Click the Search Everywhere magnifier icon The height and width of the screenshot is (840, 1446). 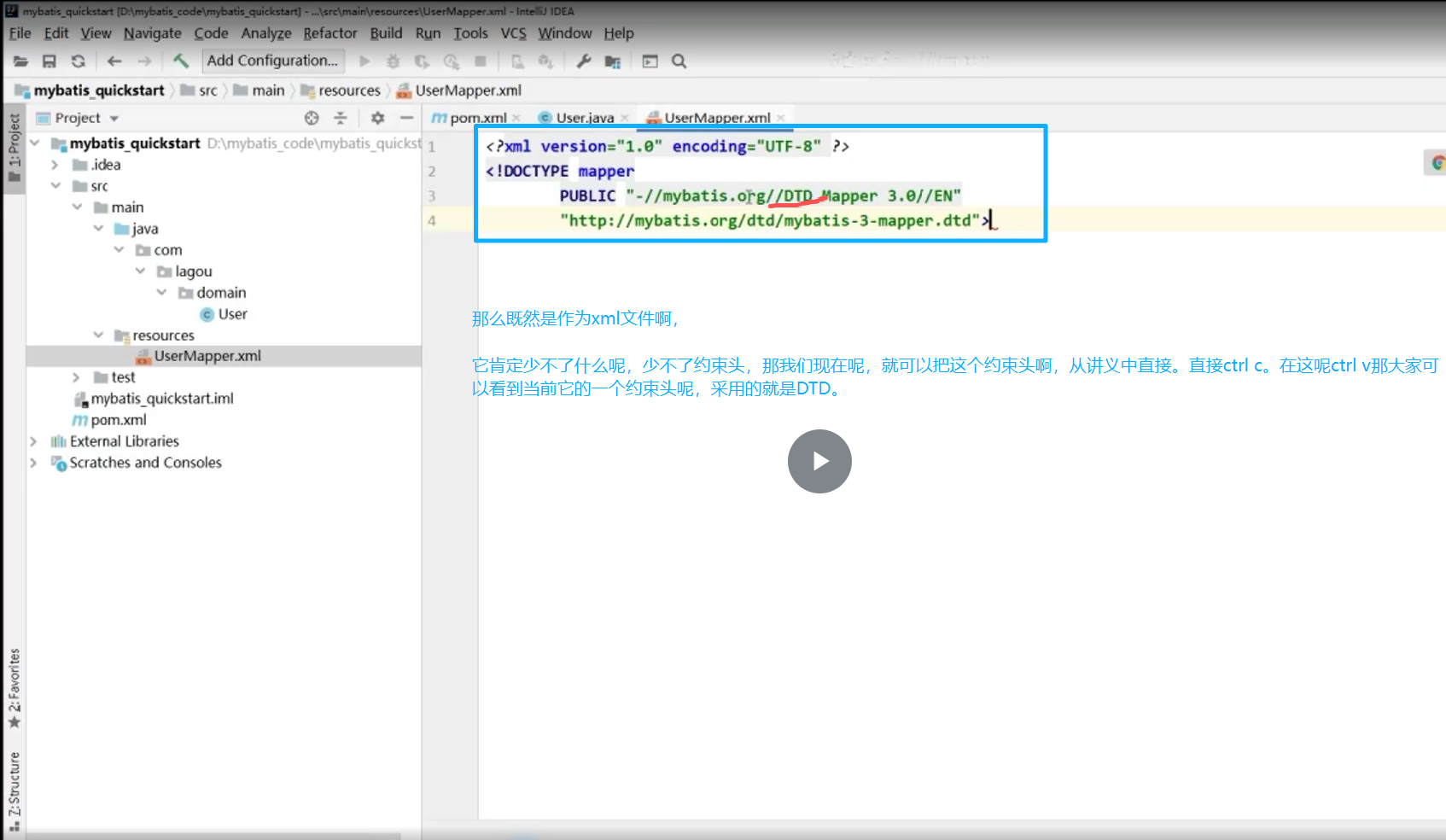[679, 61]
